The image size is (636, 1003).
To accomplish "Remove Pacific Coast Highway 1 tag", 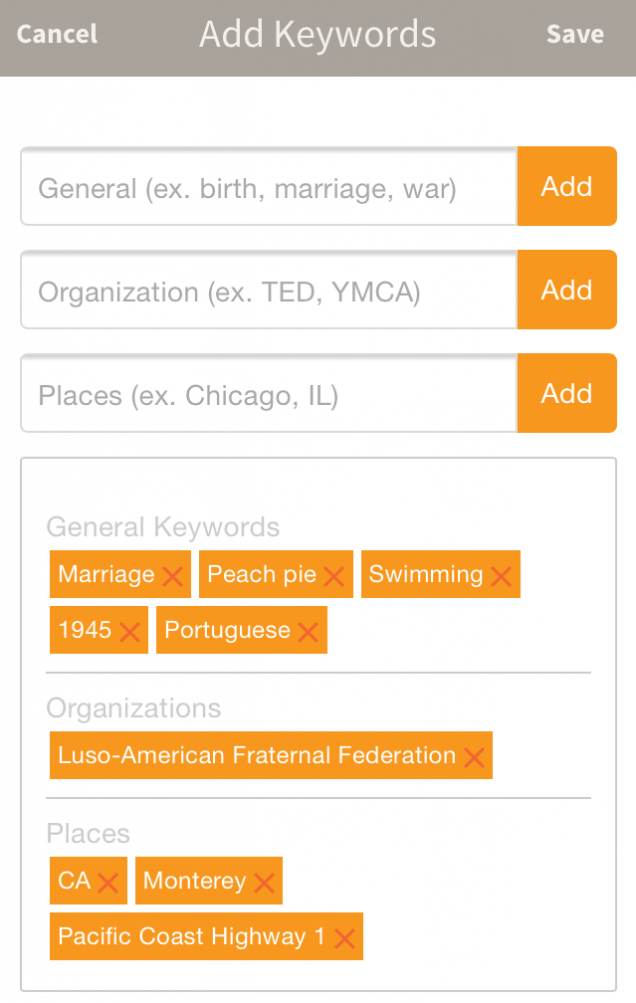I will pos(344,939).
